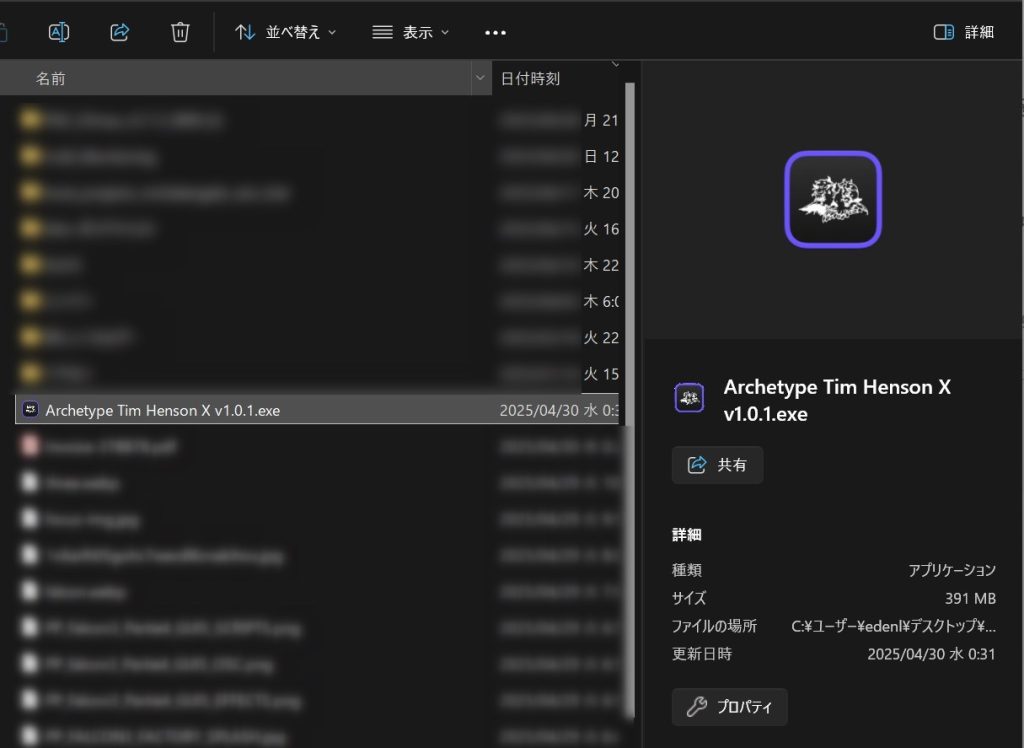Click the exe file's small icon in the list

coord(30,410)
